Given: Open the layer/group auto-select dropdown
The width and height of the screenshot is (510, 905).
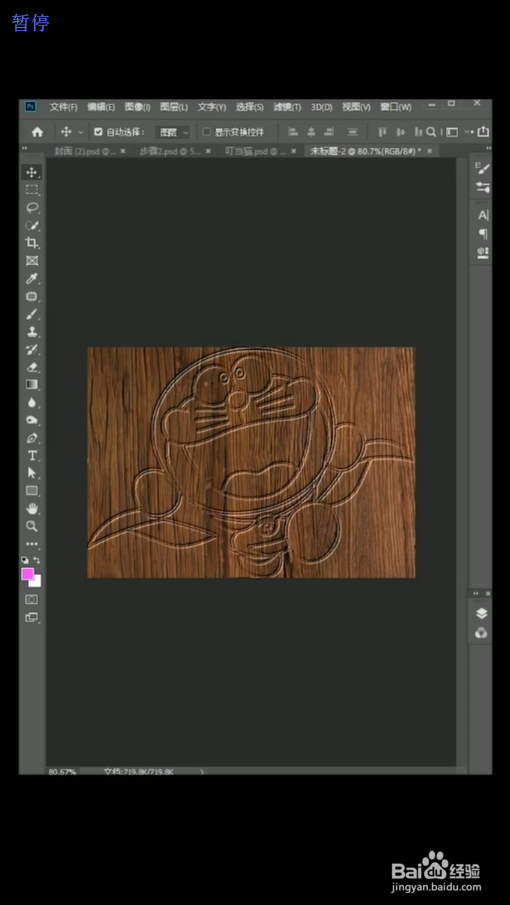Looking at the screenshot, I should 173,132.
